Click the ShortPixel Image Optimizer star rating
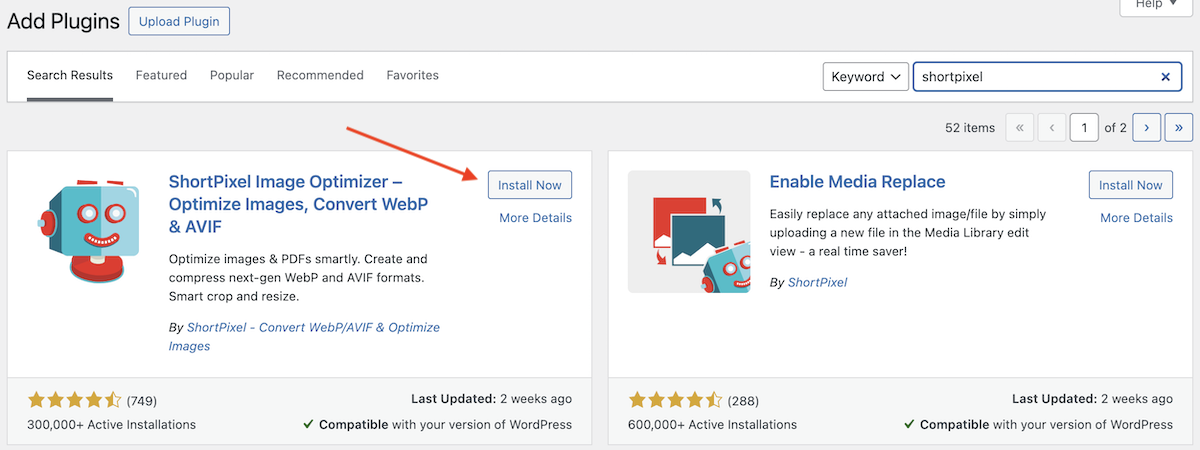 coord(75,400)
